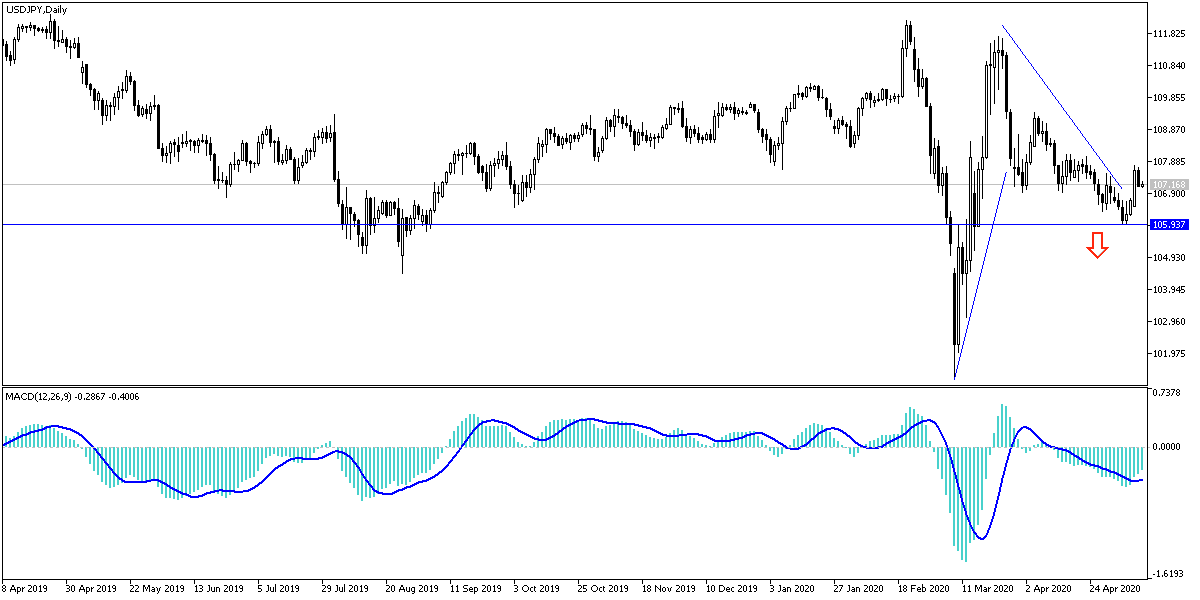Click the 111.825 price scale label
The width and height of the screenshot is (1200, 600).
point(1167,34)
